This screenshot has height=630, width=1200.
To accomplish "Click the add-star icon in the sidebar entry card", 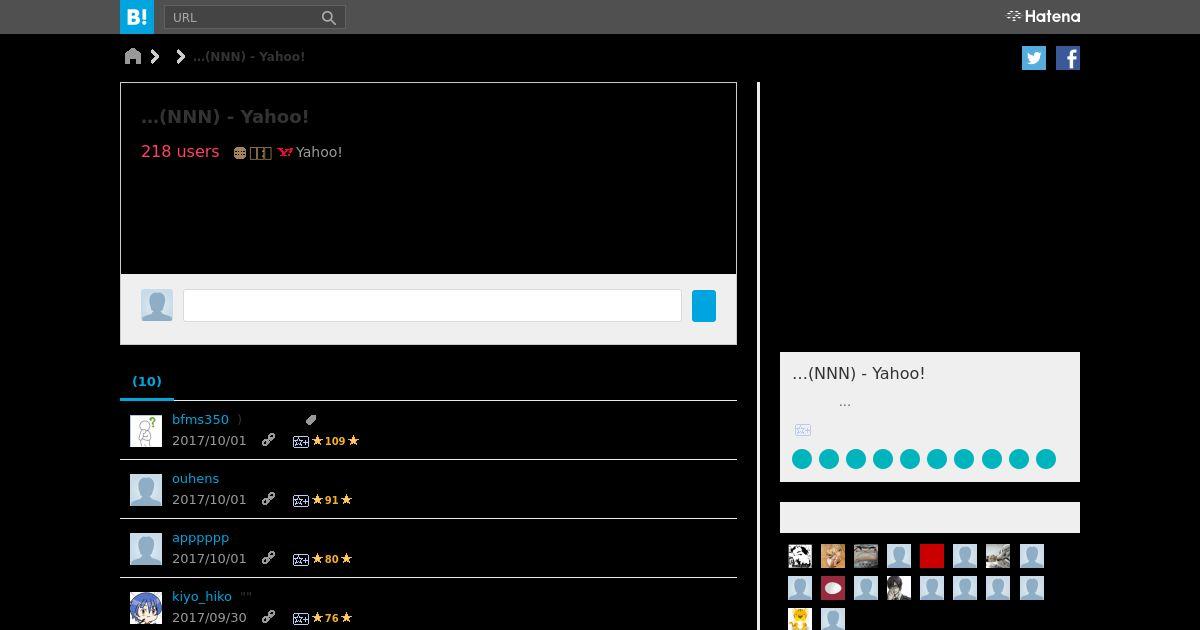I will [802, 430].
